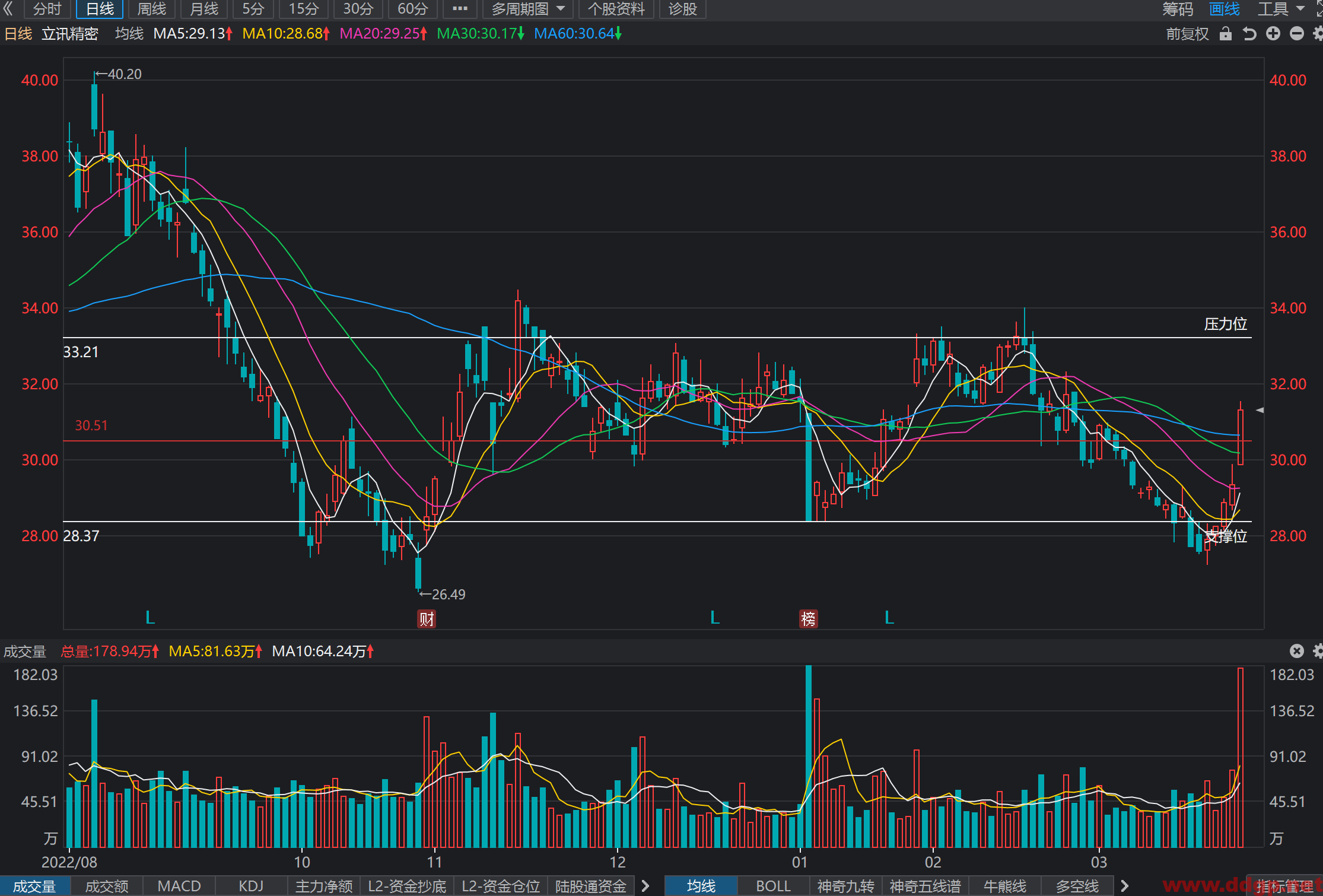Activate the 画线 drawing tool
This screenshot has width=1323, height=896.
(x=1225, y=9)
